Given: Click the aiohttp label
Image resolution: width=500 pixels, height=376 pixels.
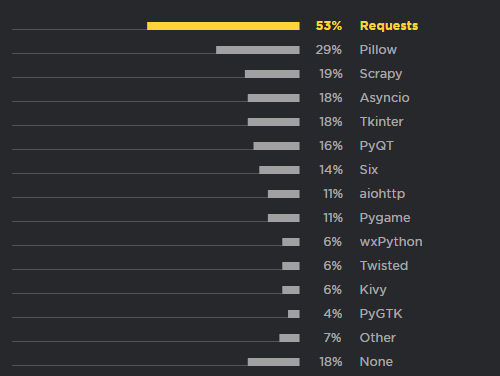Looking at the screenshot, I should (382, 194).
